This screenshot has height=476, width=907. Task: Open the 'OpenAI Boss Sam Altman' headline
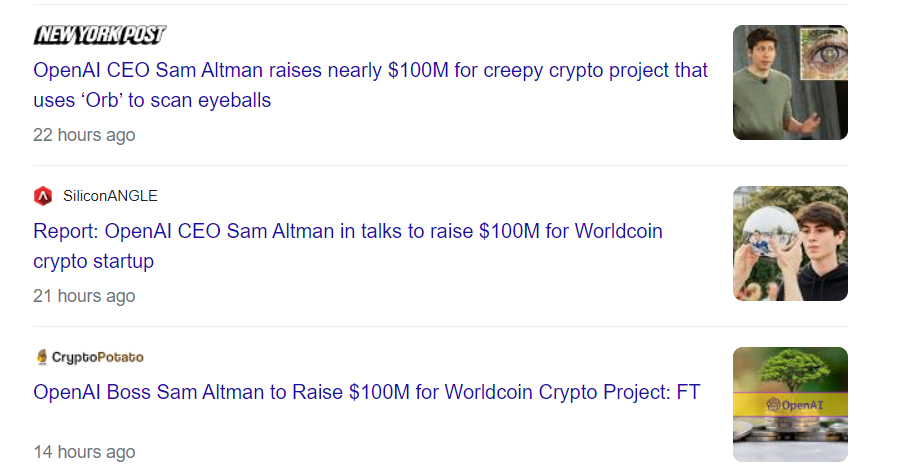coord(366,392)
